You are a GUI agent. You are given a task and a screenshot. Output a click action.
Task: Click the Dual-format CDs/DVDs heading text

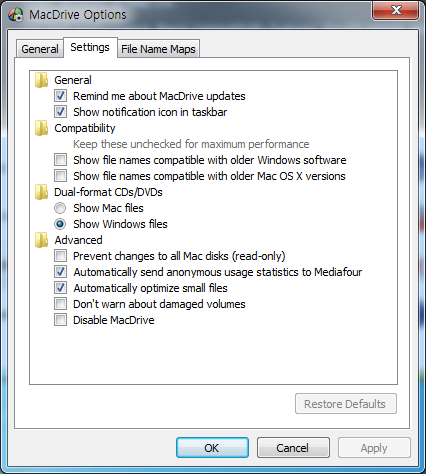coord(108,192)
